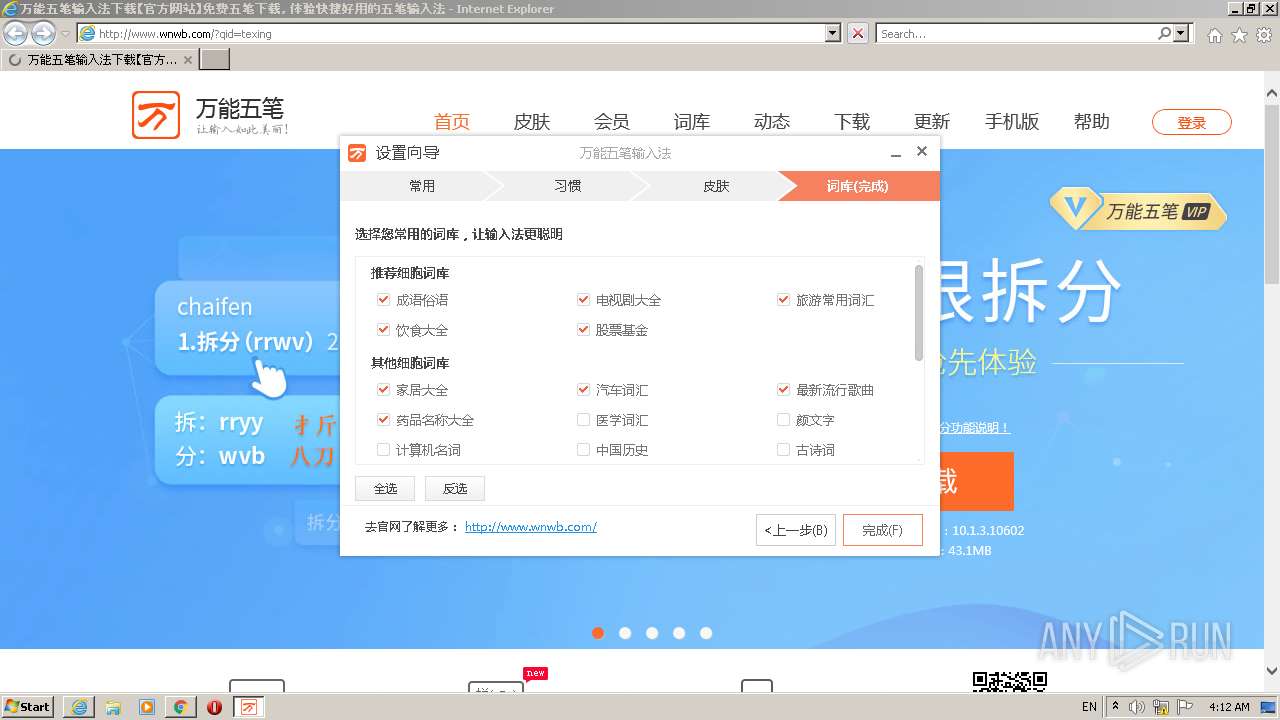
Task: Open 会员 site menu
Action: 612,122
